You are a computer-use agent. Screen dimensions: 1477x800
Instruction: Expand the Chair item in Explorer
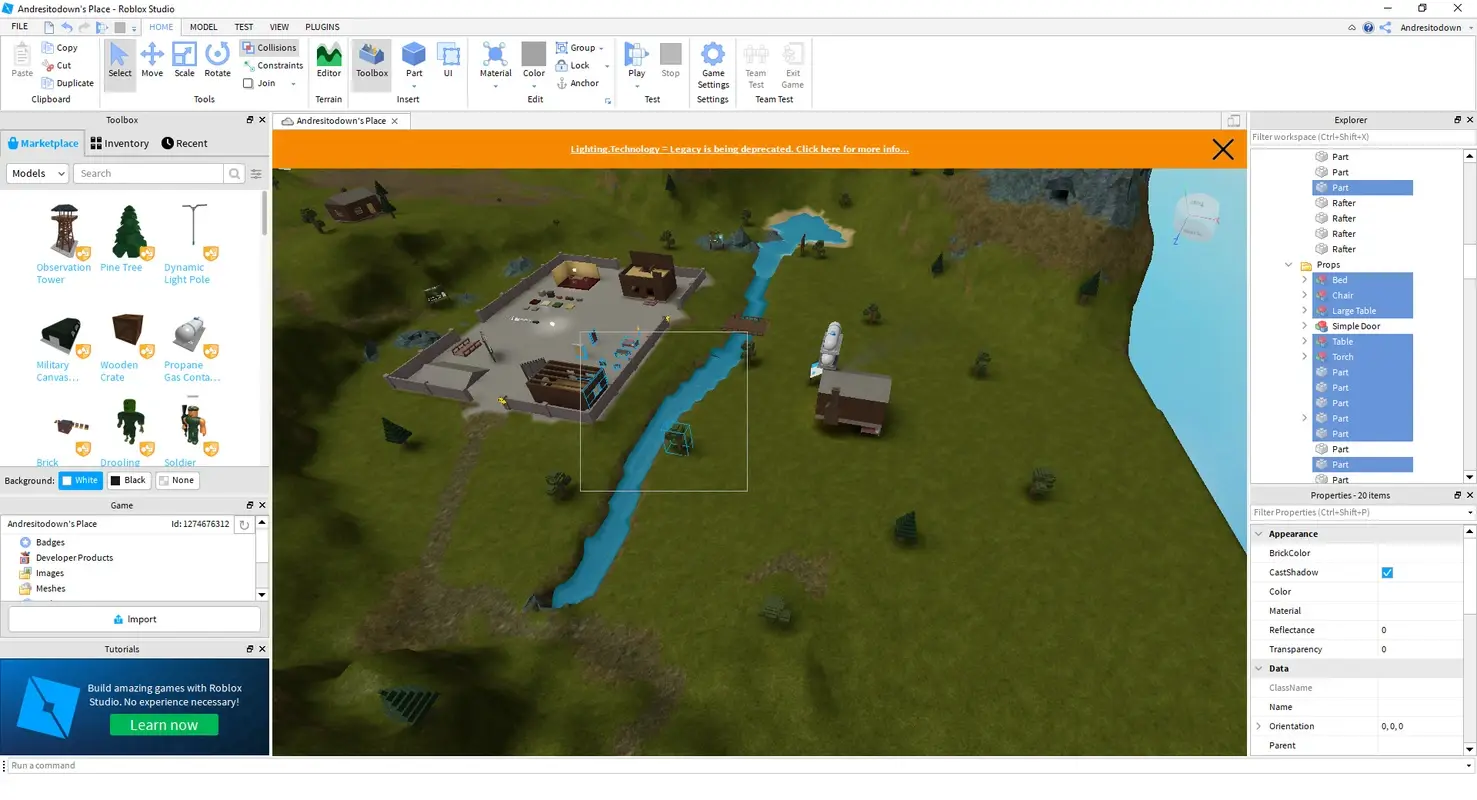tap(1304, 295)
